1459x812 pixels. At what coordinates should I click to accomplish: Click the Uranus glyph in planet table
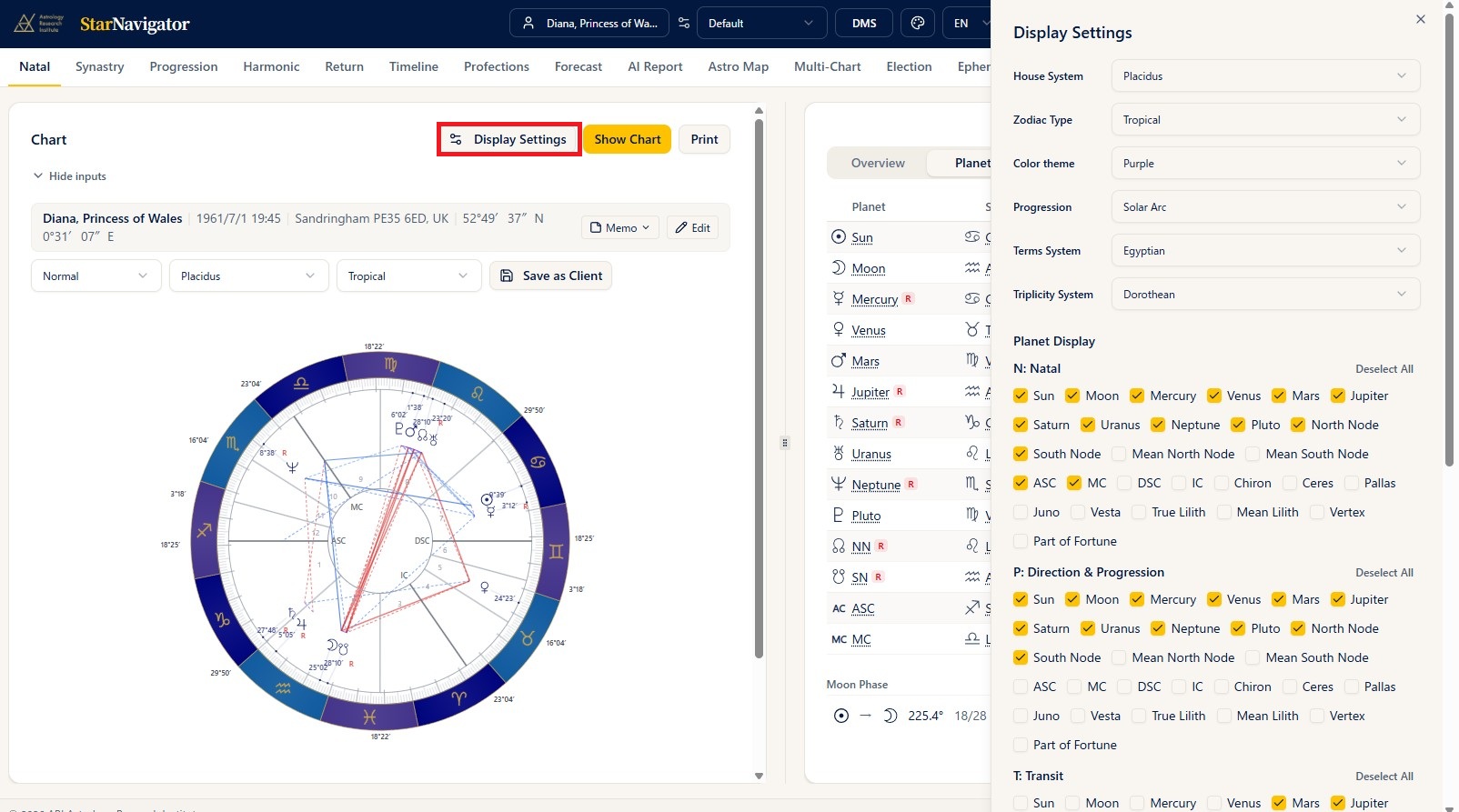point(839,454)
